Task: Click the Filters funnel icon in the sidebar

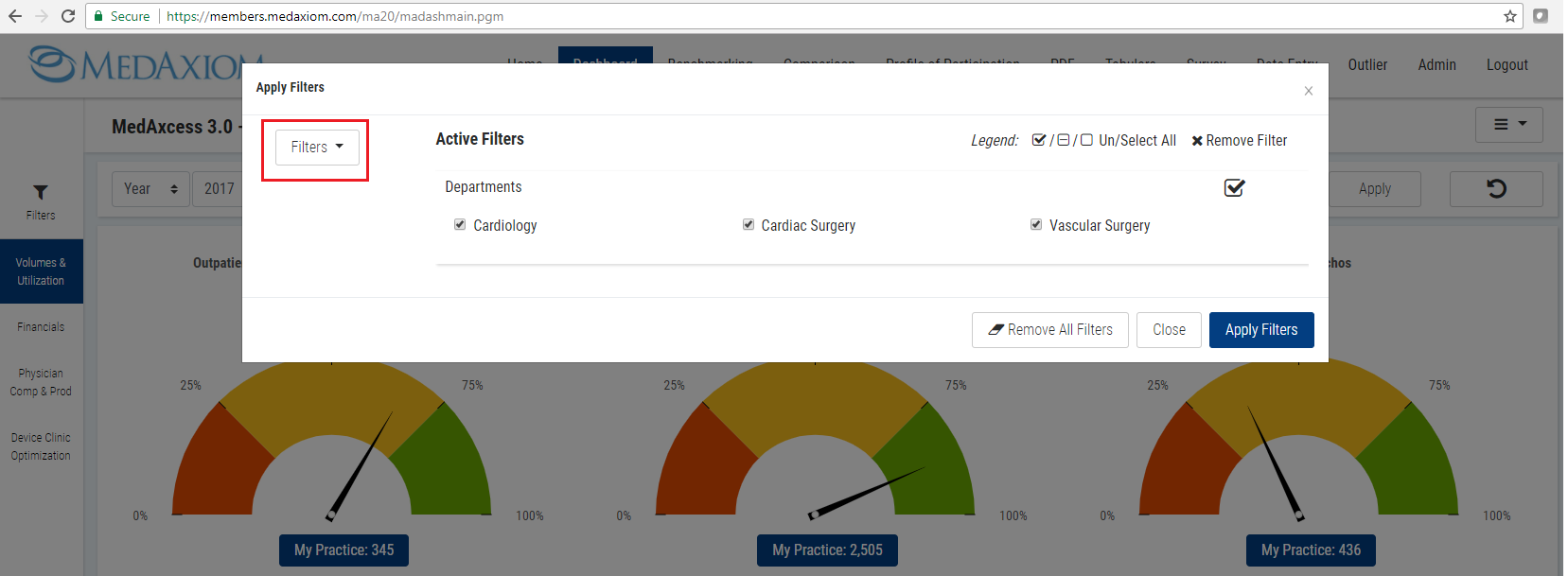Action: click(x=41, y=193)
